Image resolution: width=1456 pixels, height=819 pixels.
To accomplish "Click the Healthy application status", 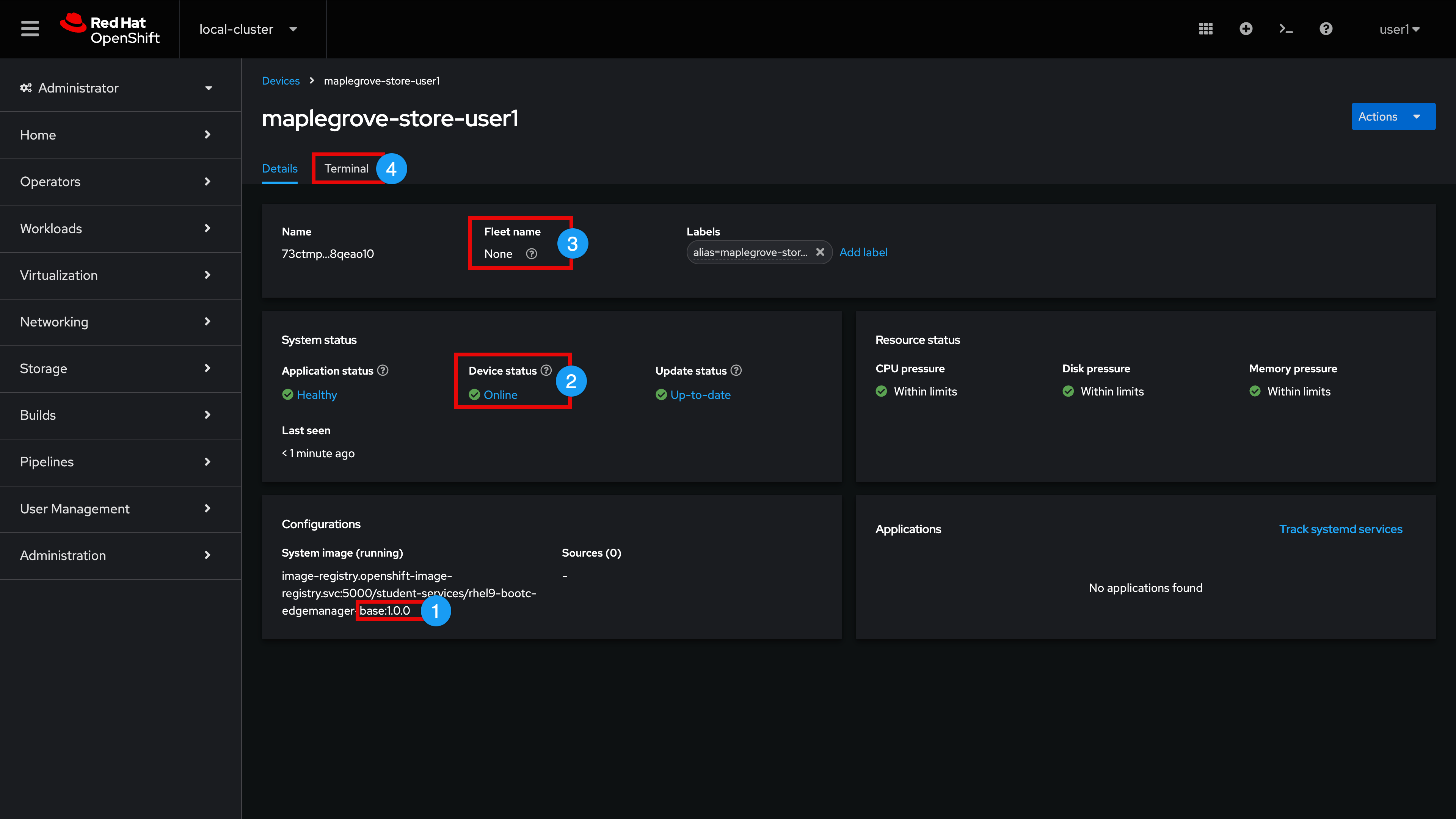I will click(317, 394).
